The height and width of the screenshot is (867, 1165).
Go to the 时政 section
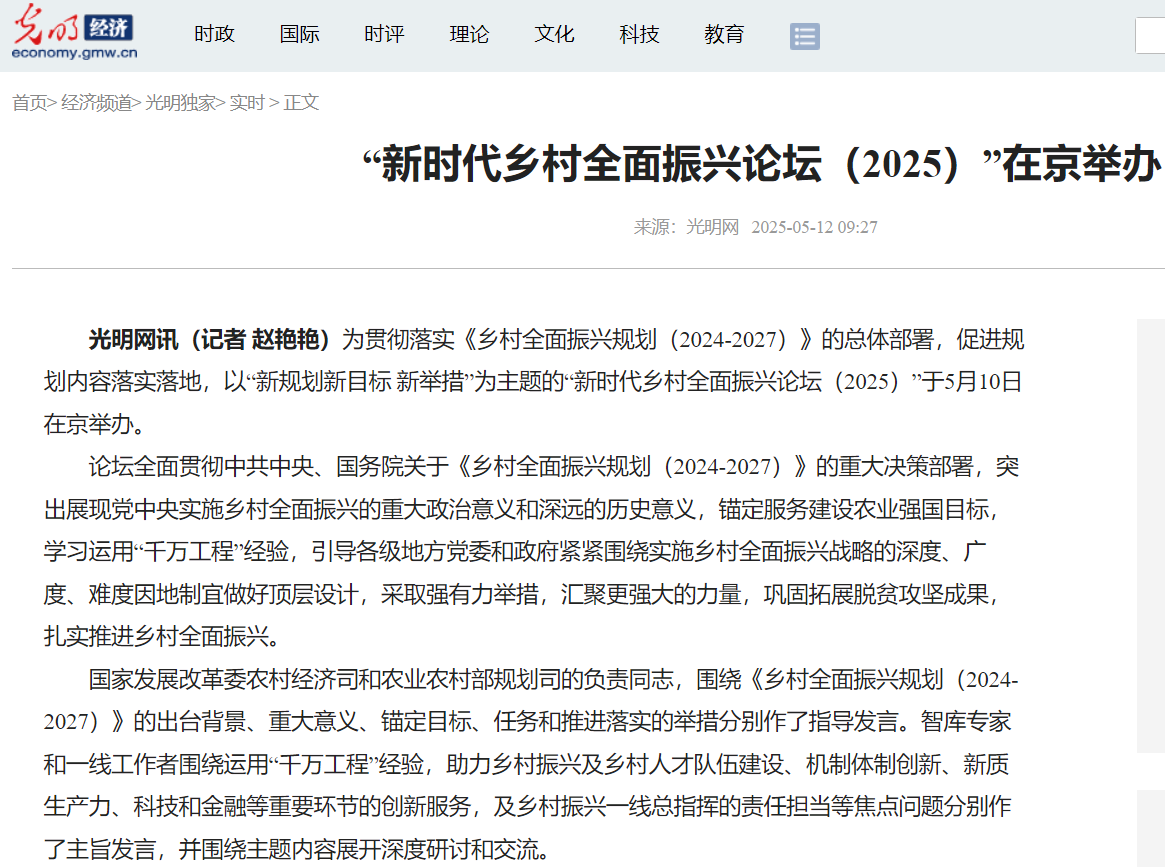point(214,35)
